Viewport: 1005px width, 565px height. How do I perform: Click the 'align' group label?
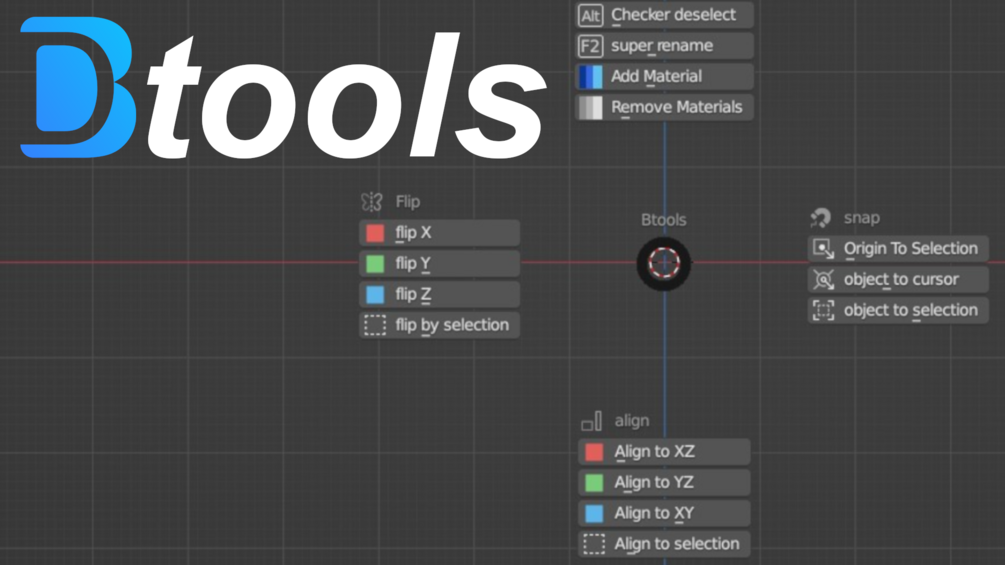(x=632, y=421)
